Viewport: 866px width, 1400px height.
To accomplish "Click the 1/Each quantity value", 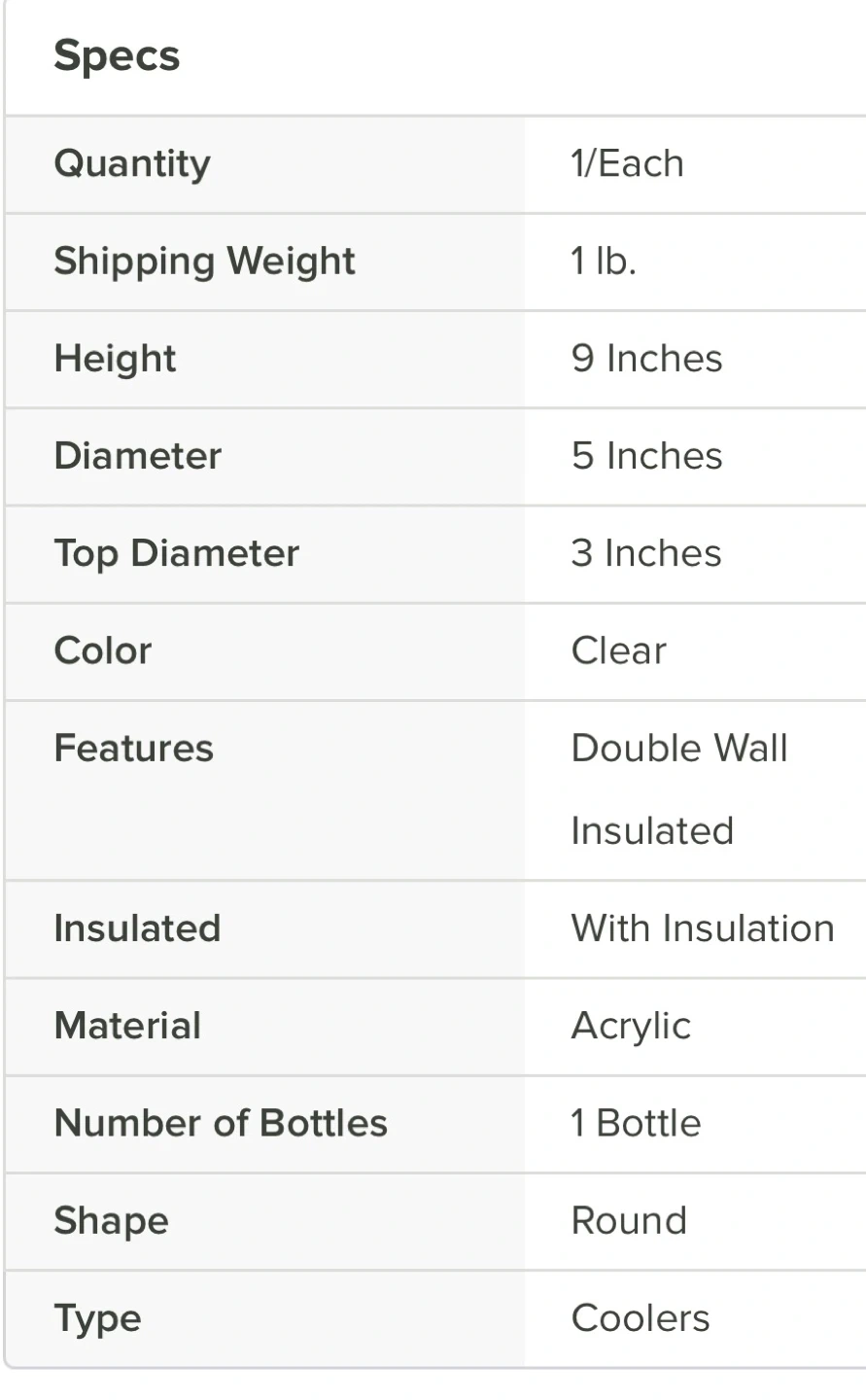I will tap(627, 164).
